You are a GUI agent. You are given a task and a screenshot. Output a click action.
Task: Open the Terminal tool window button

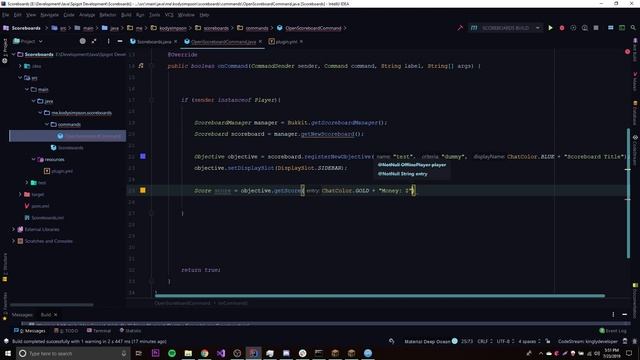[x=99, y=331]
